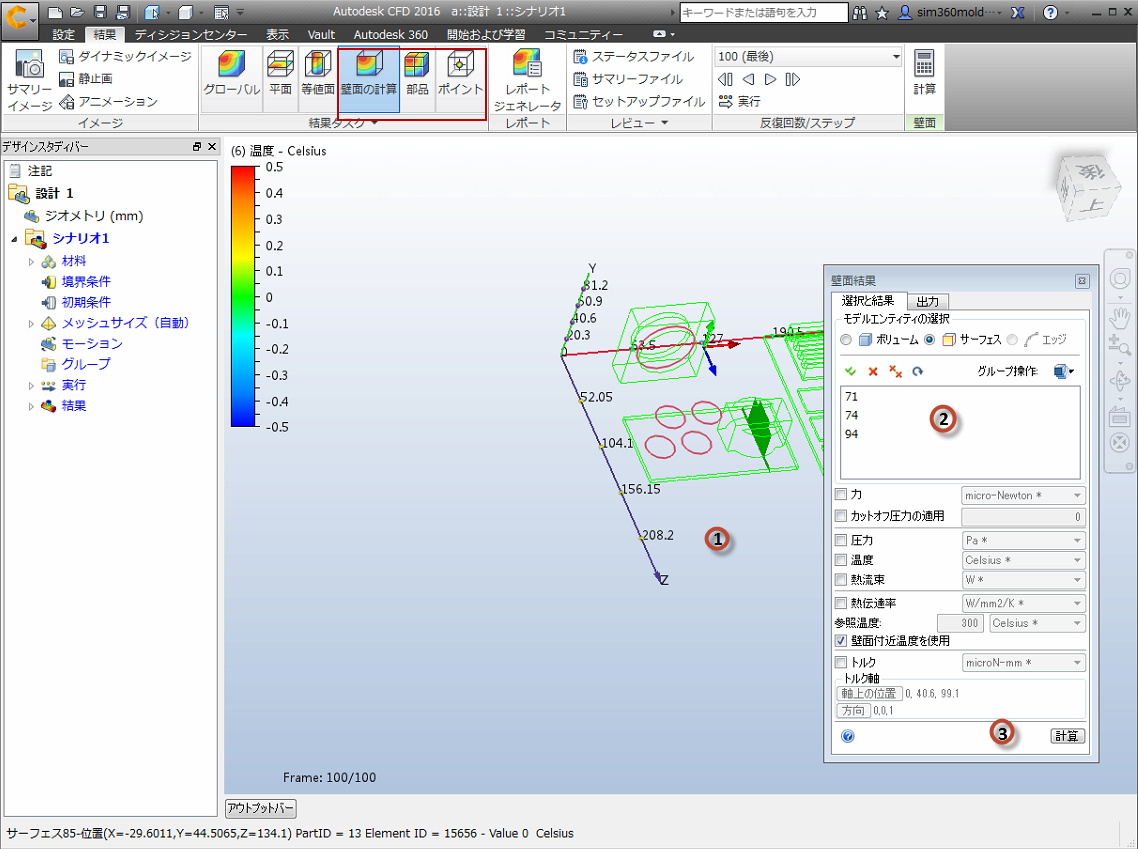The width and height of the screenshot is (1138, 849).
Task: Click the ribbon 計算 calculator icon
Action: click(924, 73)
